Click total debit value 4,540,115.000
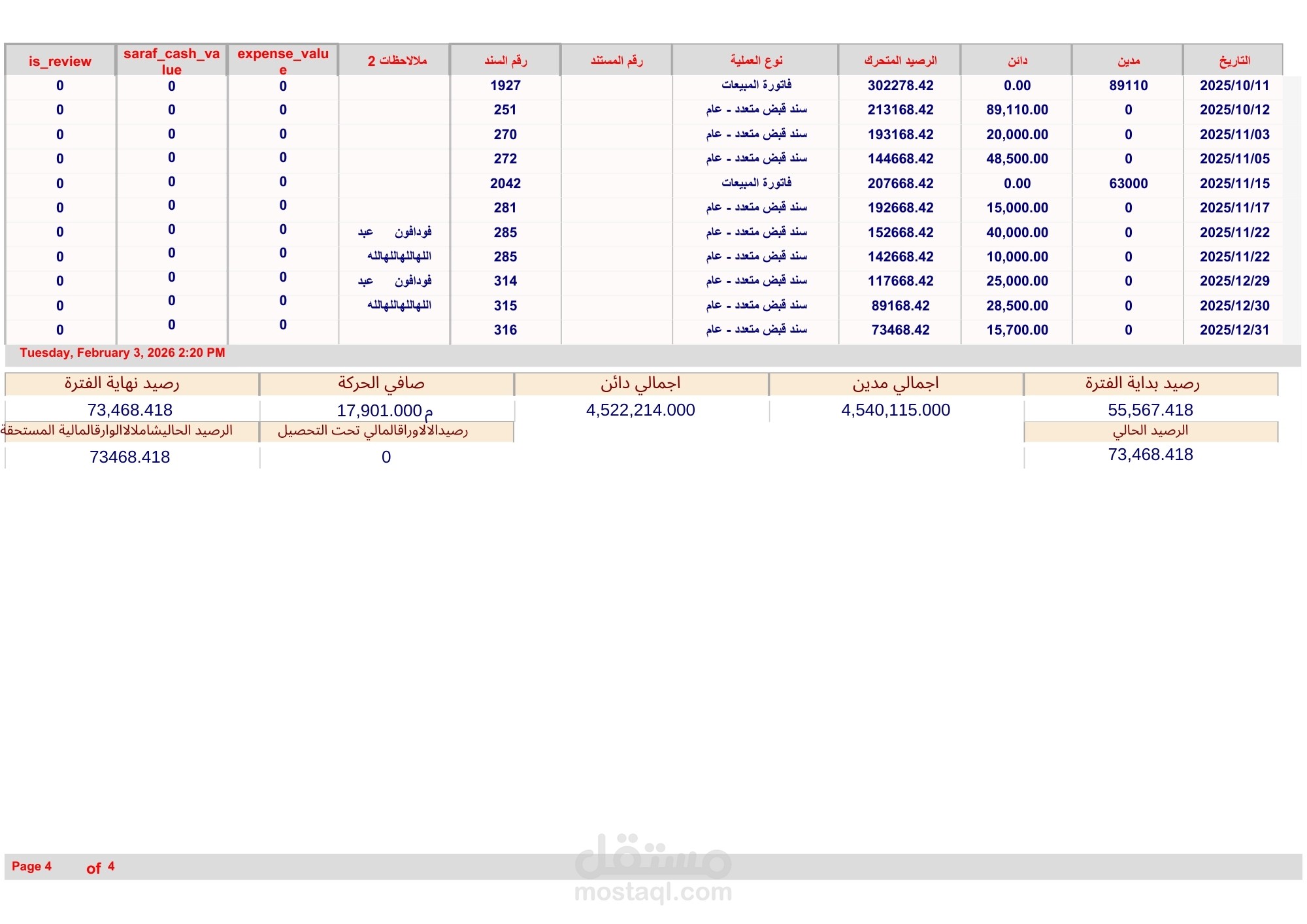 click(895, 410)
